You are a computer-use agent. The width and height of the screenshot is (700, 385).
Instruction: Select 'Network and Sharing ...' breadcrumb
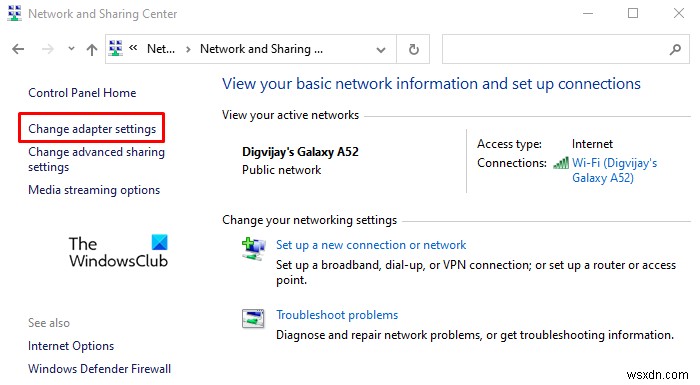point(261,49)
